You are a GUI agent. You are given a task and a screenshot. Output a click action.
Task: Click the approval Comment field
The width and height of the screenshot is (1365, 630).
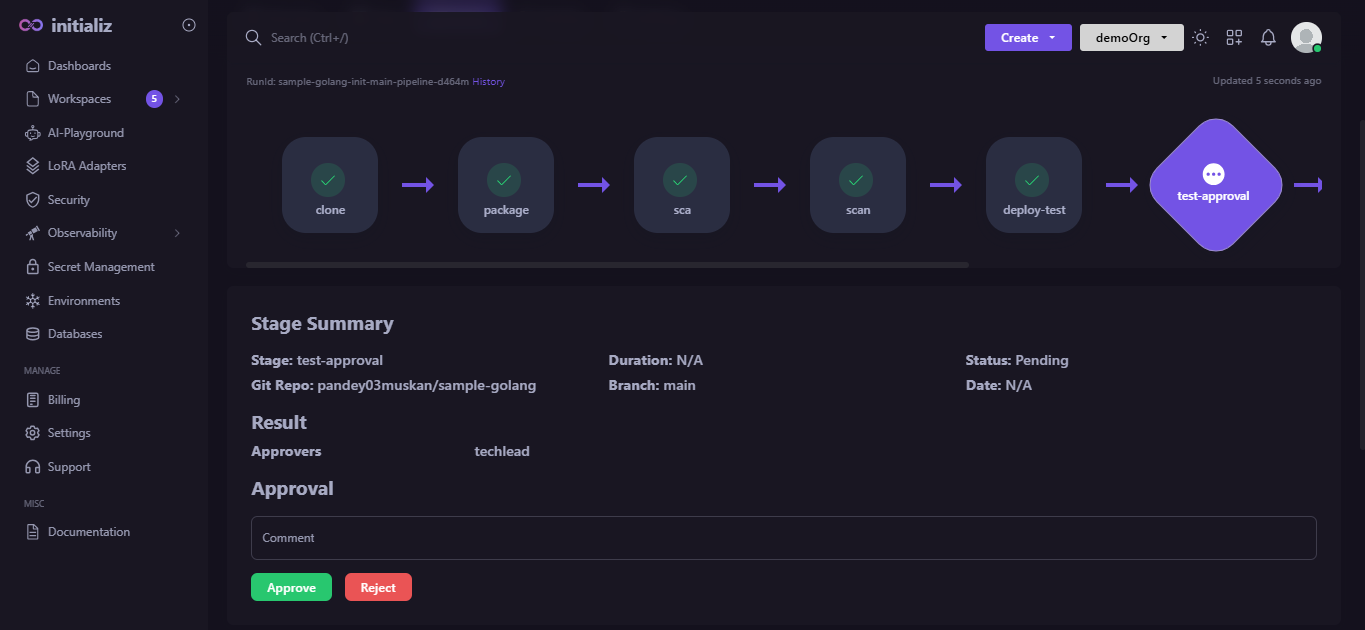tap(784, 538)
